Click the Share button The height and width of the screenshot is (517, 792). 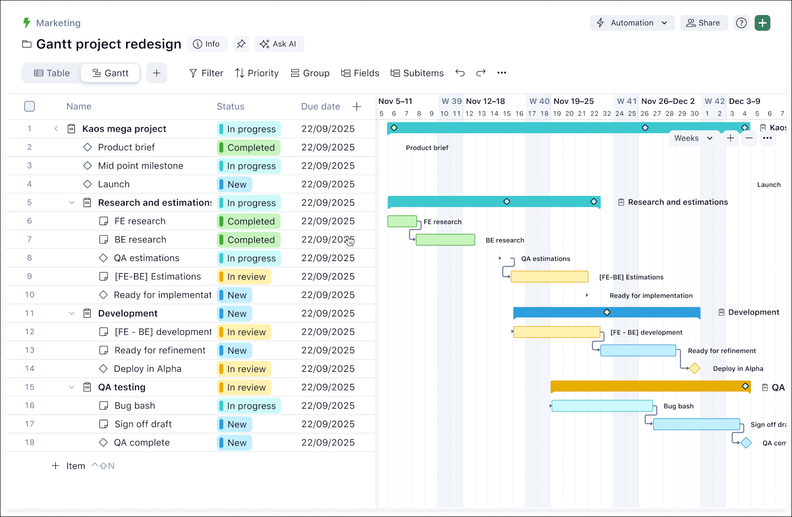click(703, 23)
